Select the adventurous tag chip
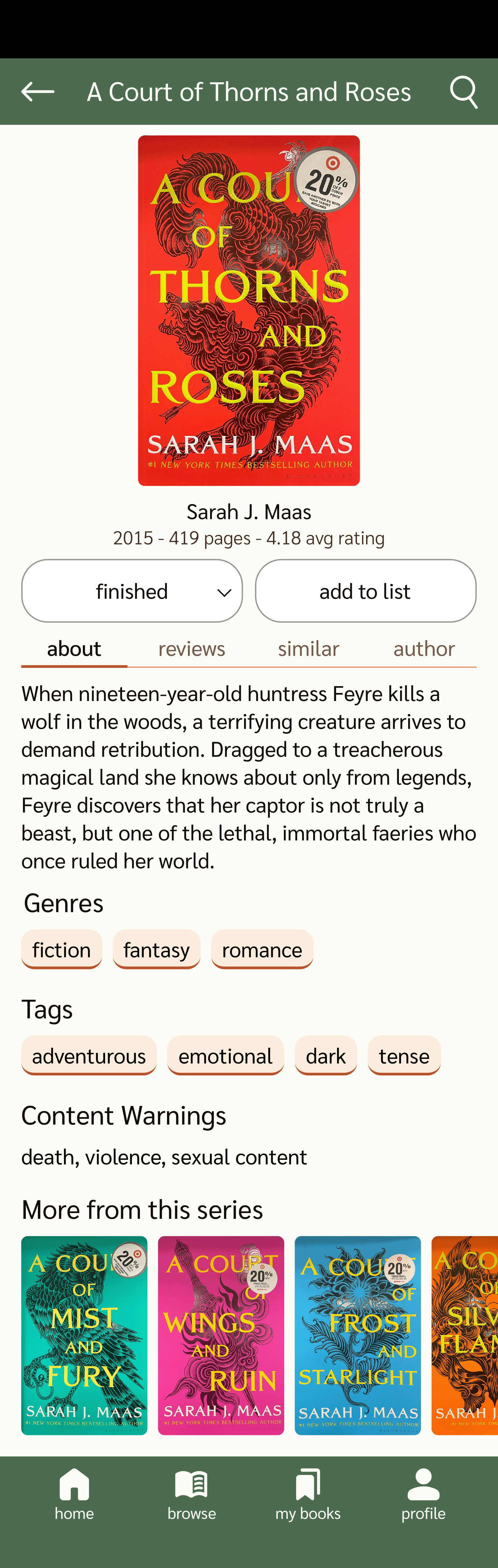 pyautogui.click(x=89, y=1056)
